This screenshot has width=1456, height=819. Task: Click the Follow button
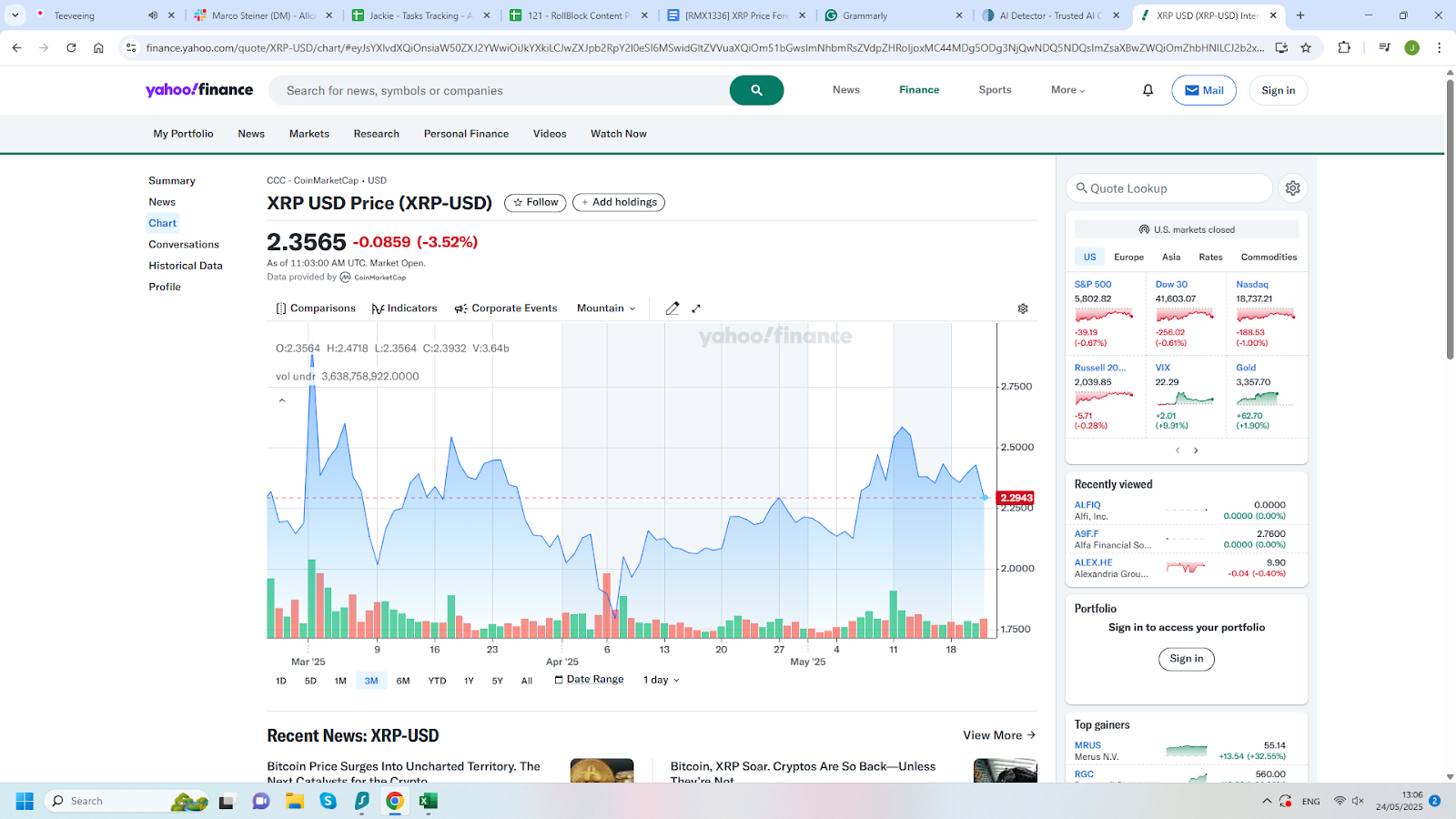pyautogui.click(x=535, y=203)
